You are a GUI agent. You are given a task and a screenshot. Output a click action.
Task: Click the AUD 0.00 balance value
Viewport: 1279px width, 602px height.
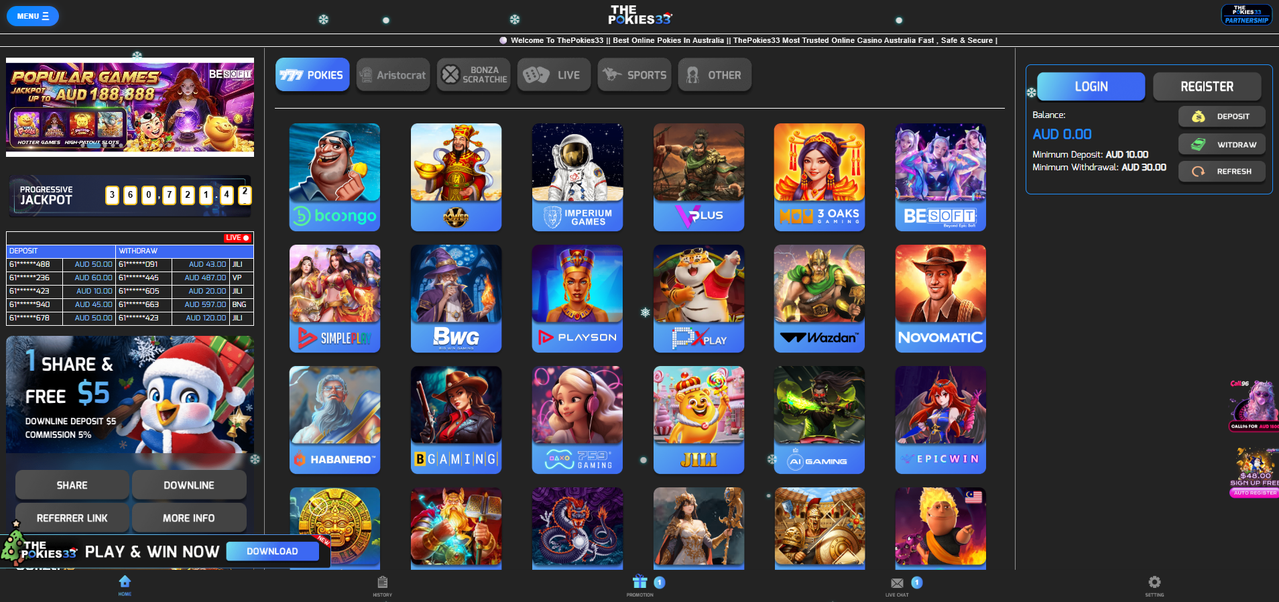[1062, 134]
